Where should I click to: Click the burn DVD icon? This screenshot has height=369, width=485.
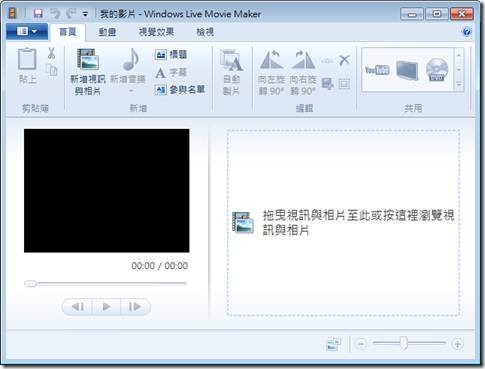[x=437, y=70]
